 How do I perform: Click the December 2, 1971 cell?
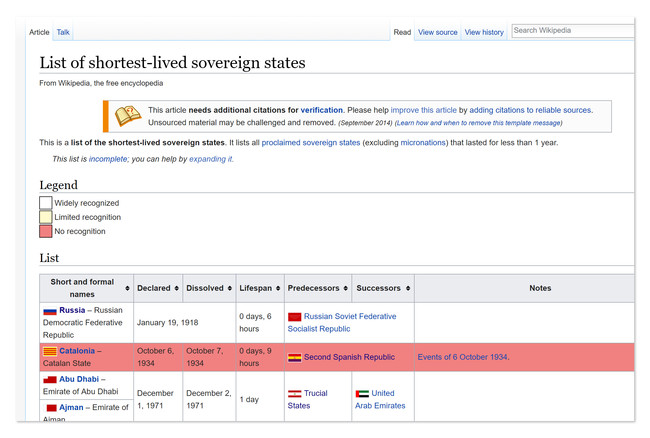coord(209,399)
